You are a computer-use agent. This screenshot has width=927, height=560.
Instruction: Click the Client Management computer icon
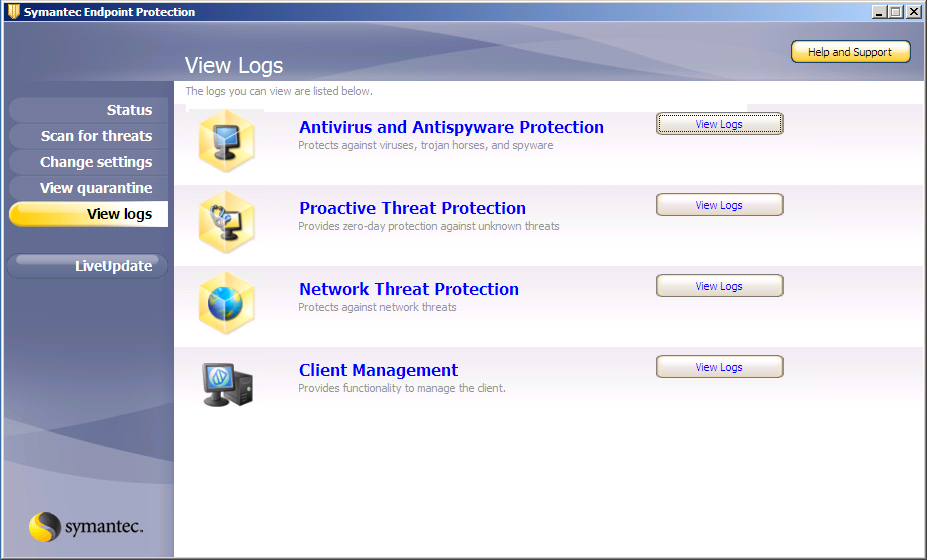pos(228,384)
